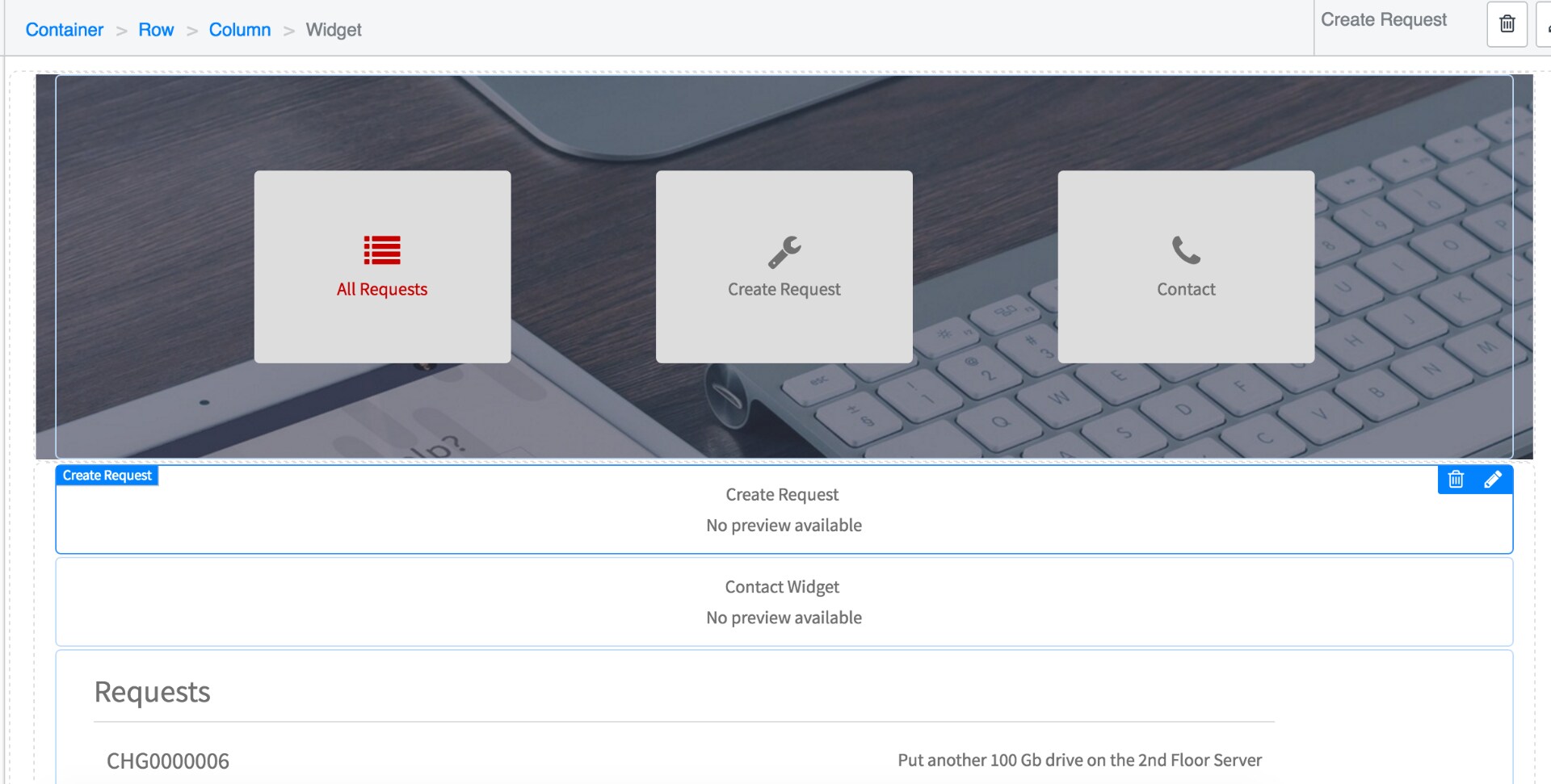Select the Create Request widget preview title
Viewport: 1551px width, 784px height.
pyautogui.click(x=782, y=494)
